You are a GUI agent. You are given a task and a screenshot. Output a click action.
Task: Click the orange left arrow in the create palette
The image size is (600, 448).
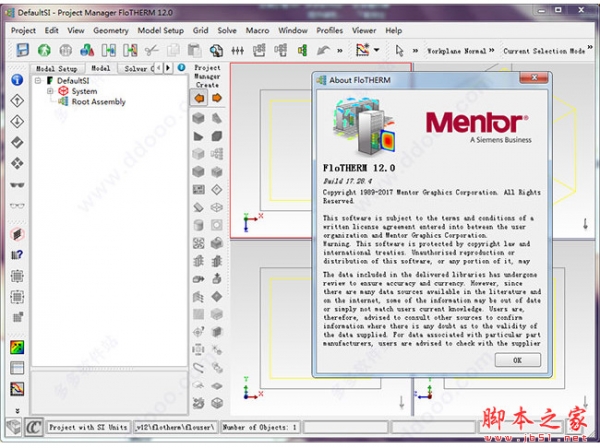(199, 98)
